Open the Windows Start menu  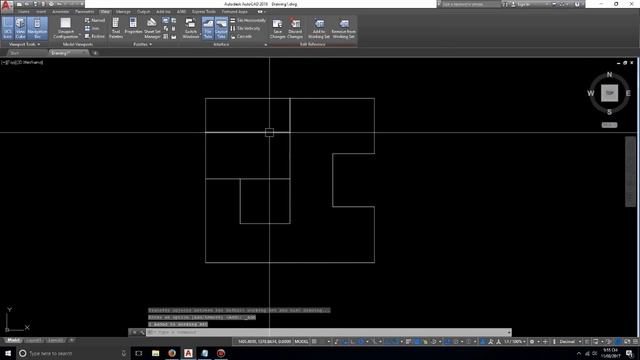click(x=8, y=353)
